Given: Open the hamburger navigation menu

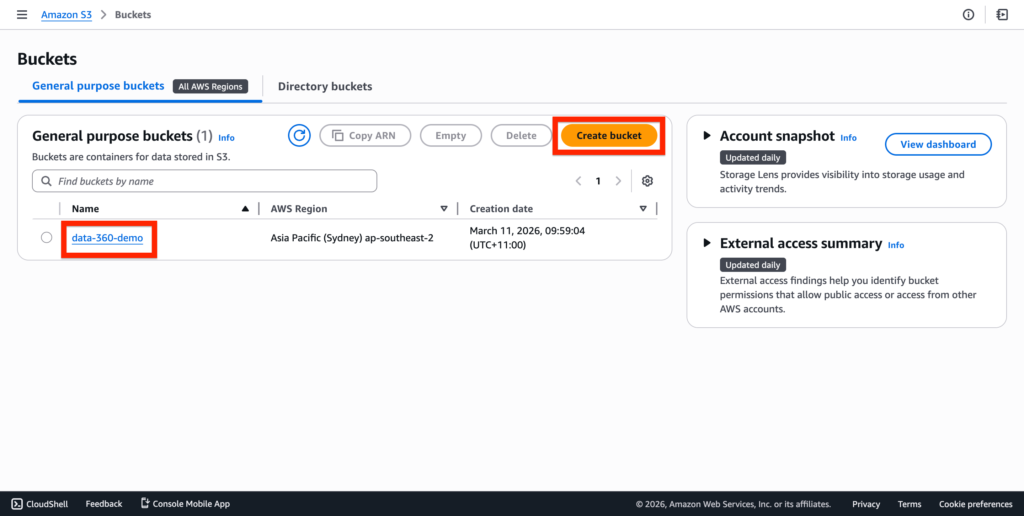Looking at the screenshot, I should (x=22, y=15).
